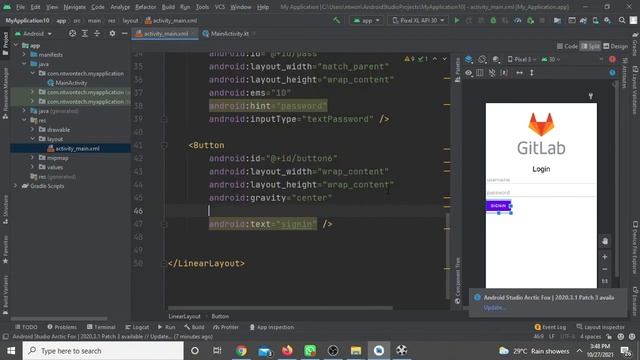Screen dimensions: 640x360
Task: Click the horizontal scrollbar under the code editor
Action: [280, 308]
